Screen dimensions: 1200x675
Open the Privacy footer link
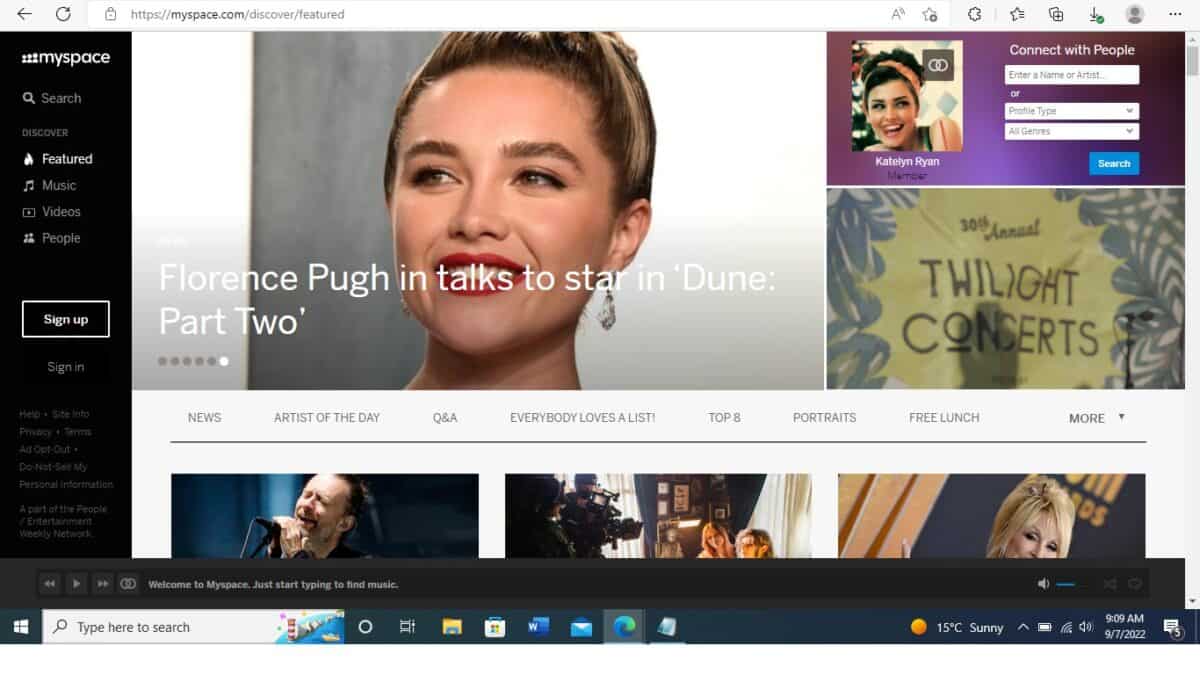[x=35, y=432]
